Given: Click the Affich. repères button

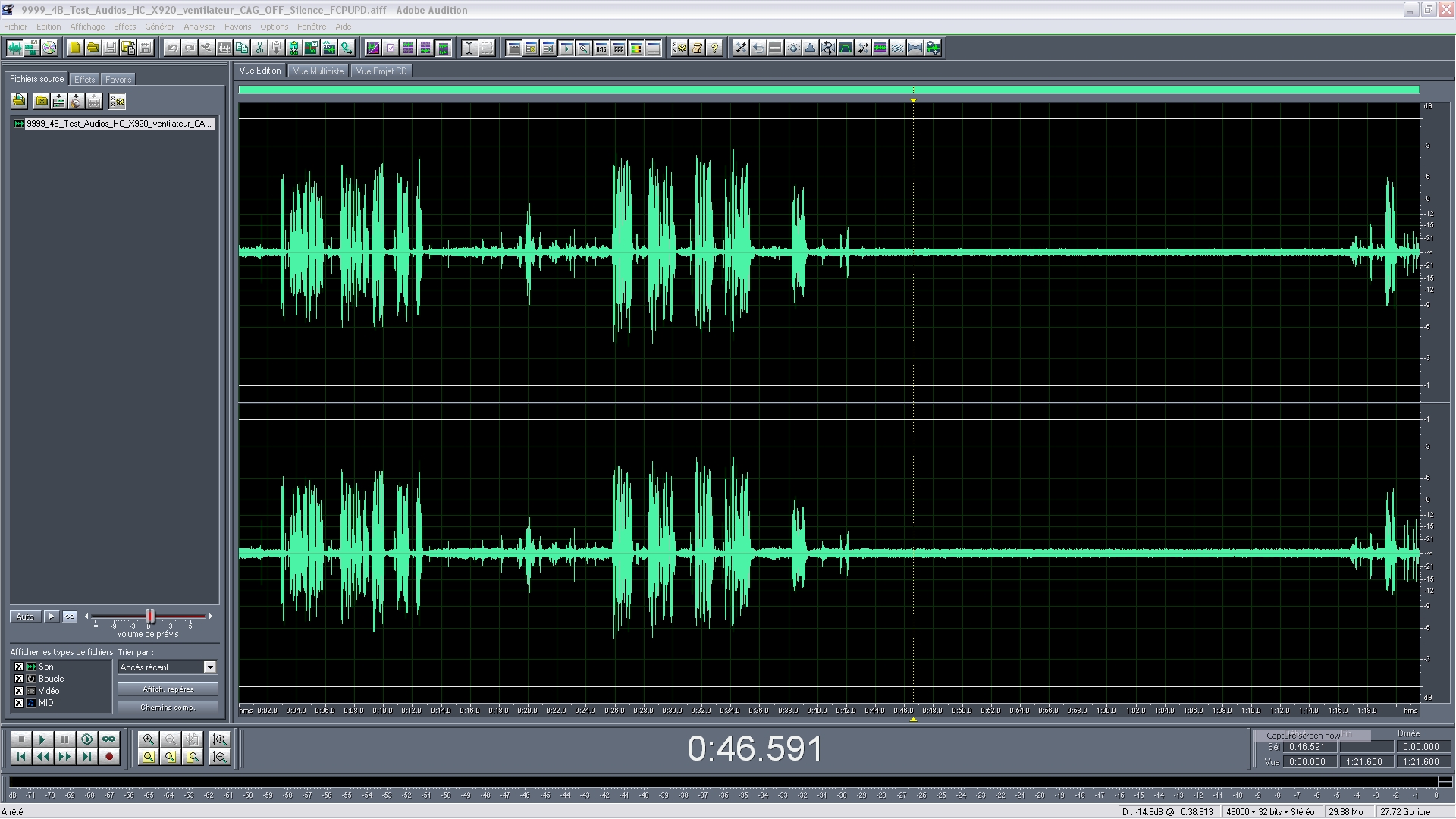Looking at the screenshot, I should 168,689.
